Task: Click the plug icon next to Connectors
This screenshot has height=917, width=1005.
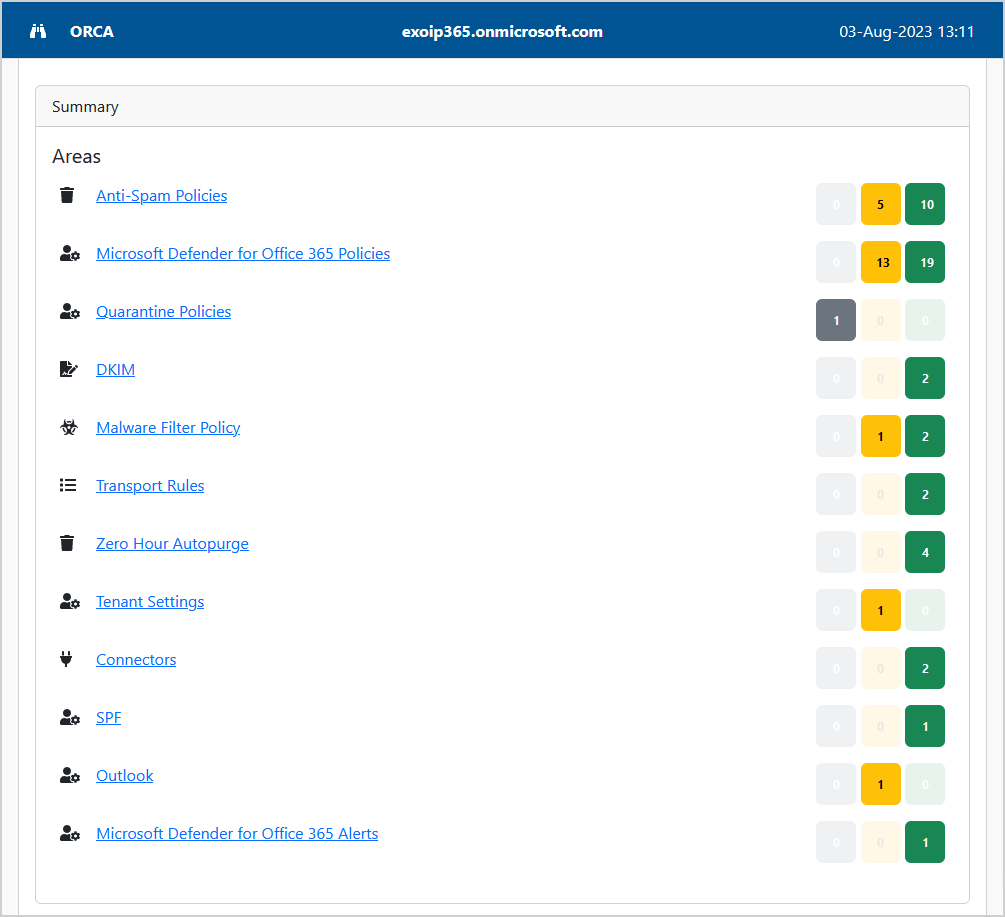Action: click(68, 660)
